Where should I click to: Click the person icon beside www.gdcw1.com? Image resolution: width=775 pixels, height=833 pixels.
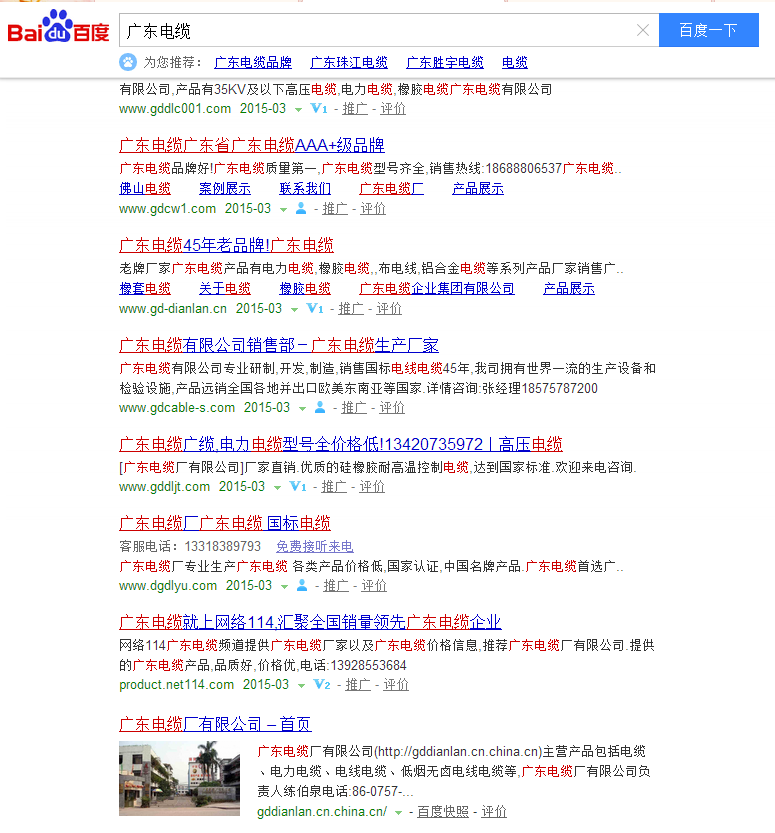pos(301,208)
